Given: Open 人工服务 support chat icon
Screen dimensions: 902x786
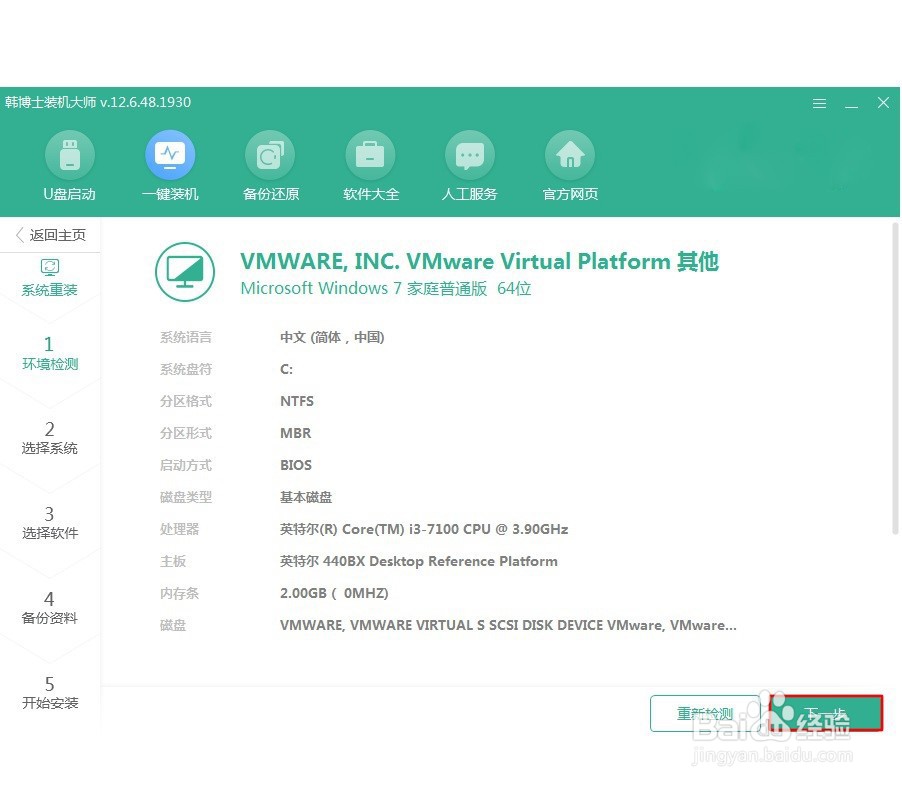Looking at the screenshot, I should point(470,155).
